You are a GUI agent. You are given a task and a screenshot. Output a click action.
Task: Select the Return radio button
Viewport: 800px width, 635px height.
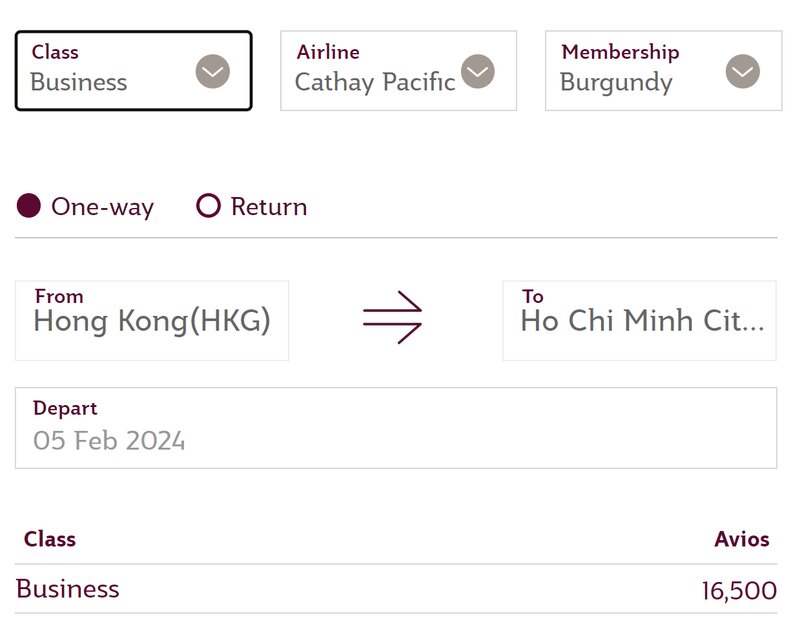[x=208, y=206]
